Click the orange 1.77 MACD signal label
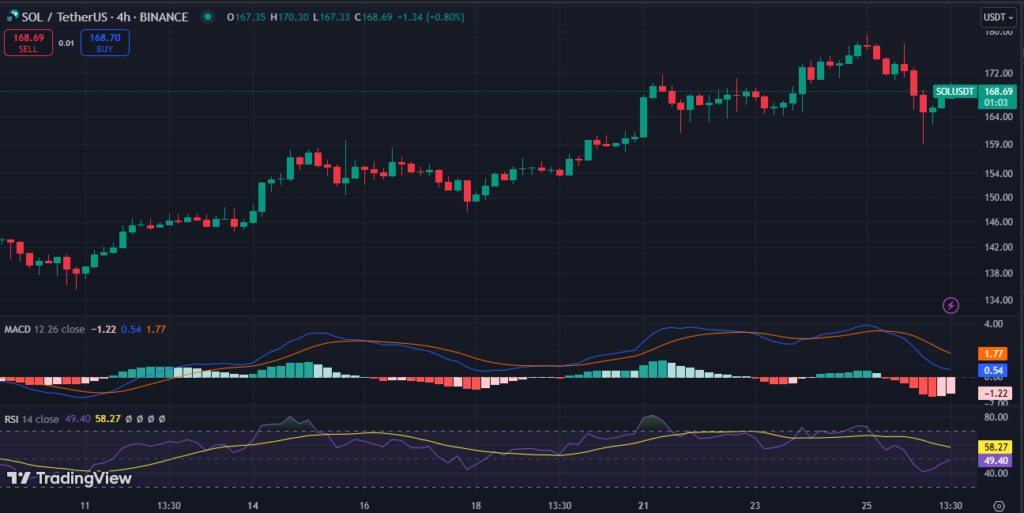 [x=993, y=354]
